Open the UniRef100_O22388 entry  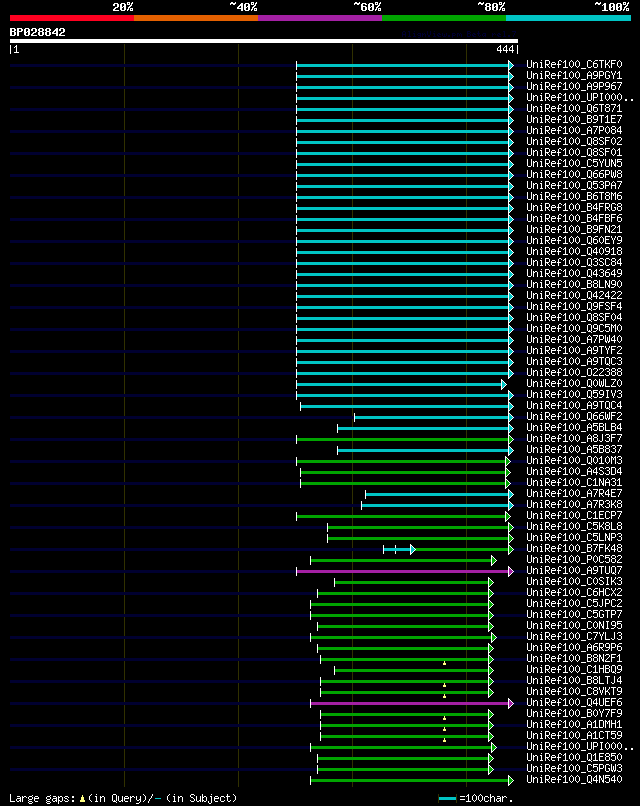click(574, 373)
